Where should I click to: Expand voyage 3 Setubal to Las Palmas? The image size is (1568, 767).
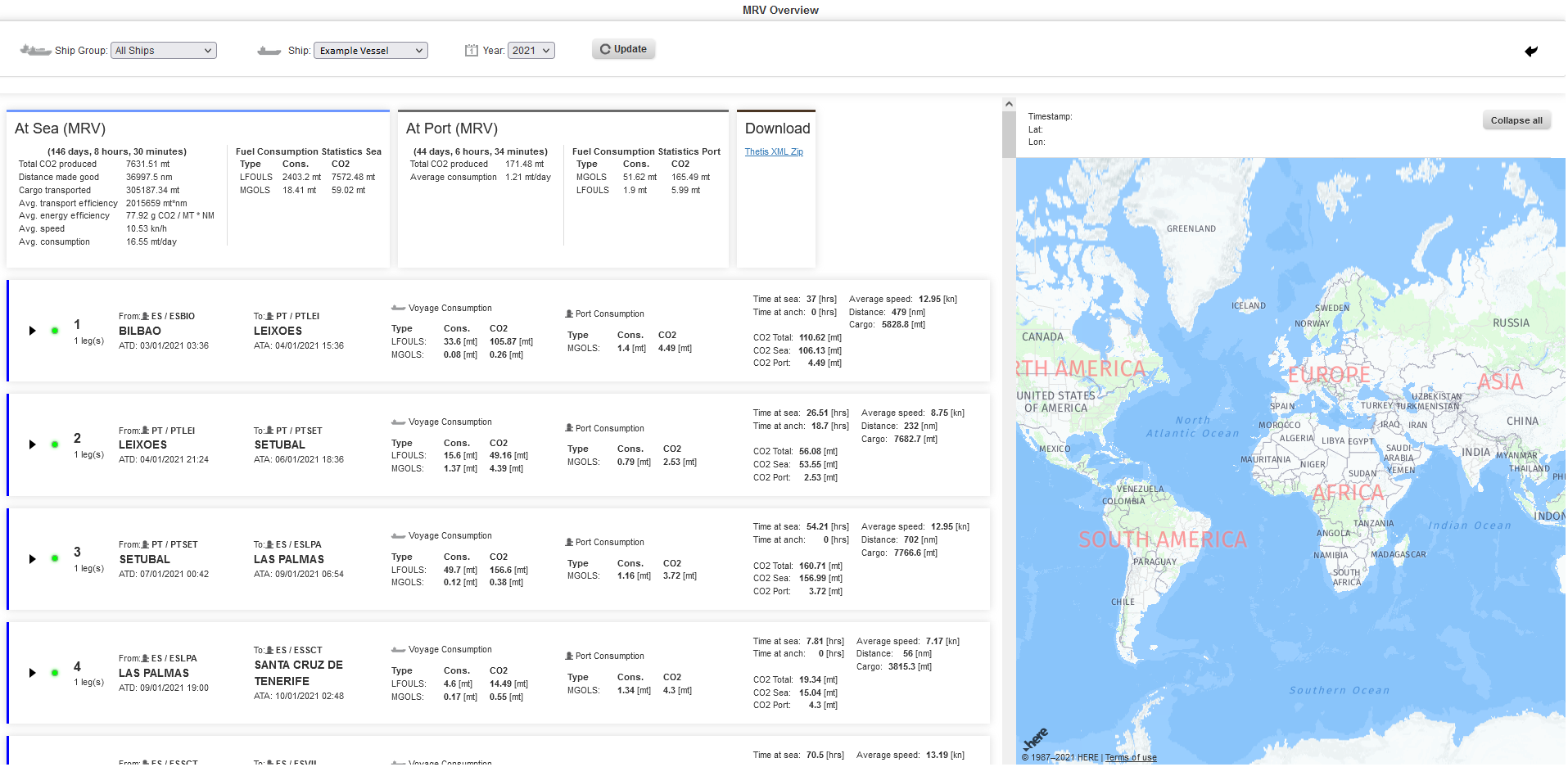(x=32, y=559)
